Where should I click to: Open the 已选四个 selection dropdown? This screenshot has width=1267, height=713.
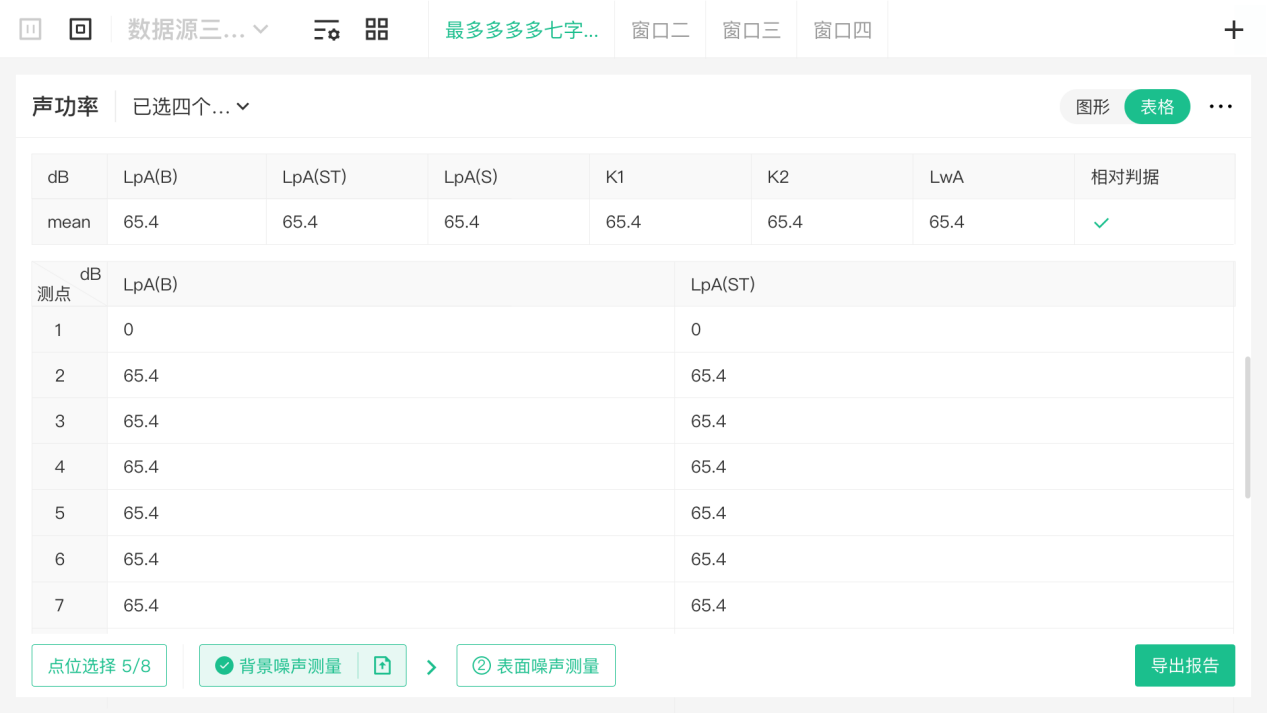[x=191, y=107]
